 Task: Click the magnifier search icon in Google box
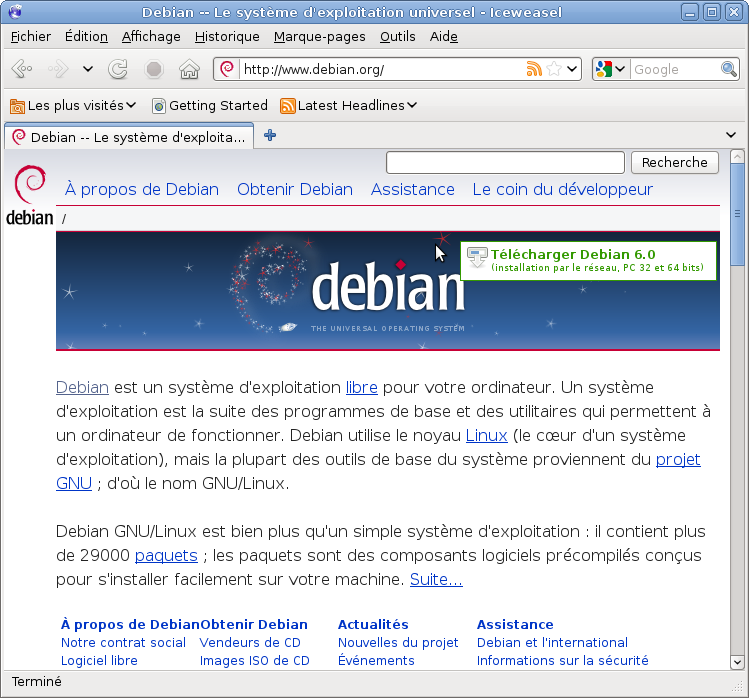coord(728,69)
